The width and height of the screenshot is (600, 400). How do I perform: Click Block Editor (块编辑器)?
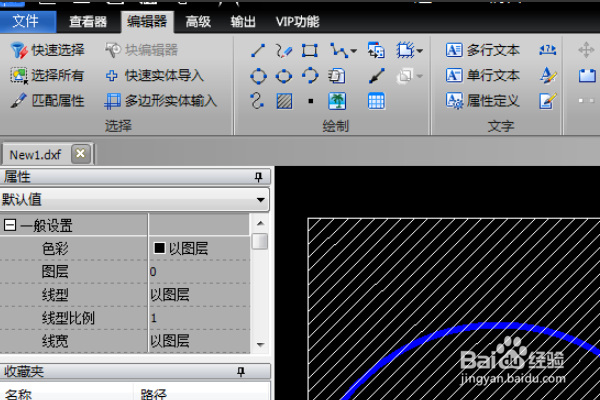142,50
